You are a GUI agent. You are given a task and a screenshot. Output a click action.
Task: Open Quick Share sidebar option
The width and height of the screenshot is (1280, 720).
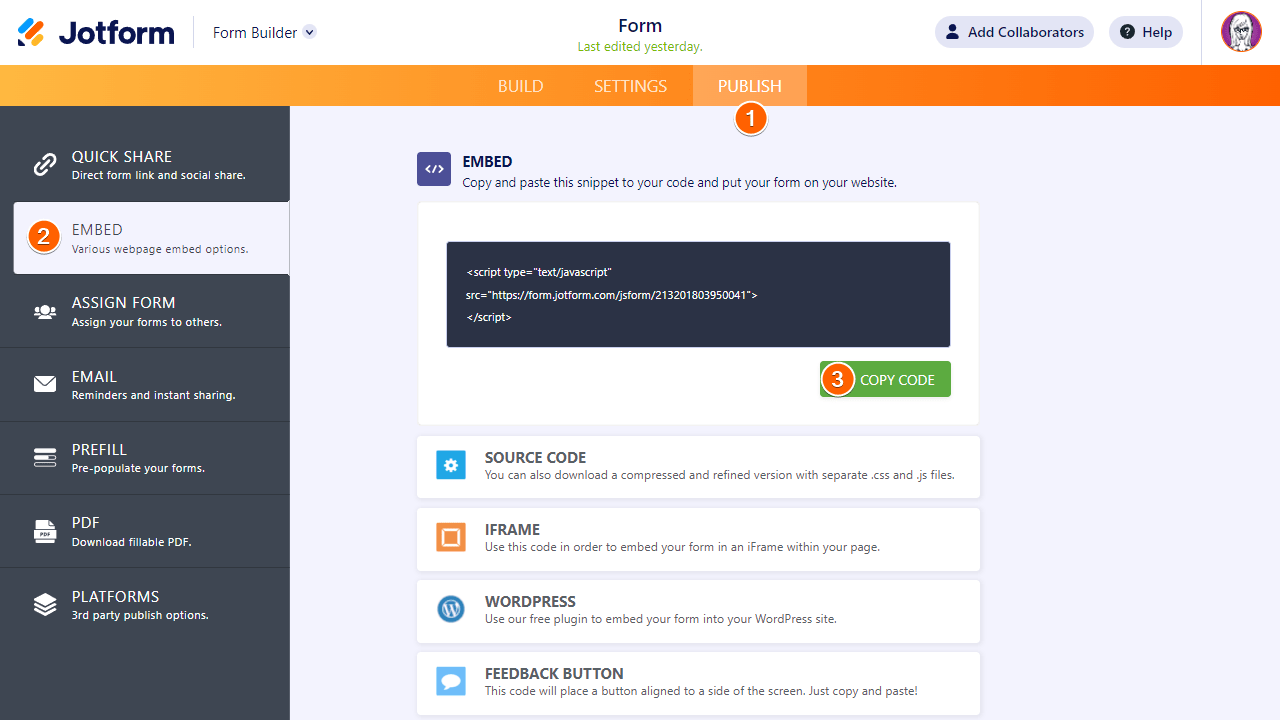tap(145, 165)
